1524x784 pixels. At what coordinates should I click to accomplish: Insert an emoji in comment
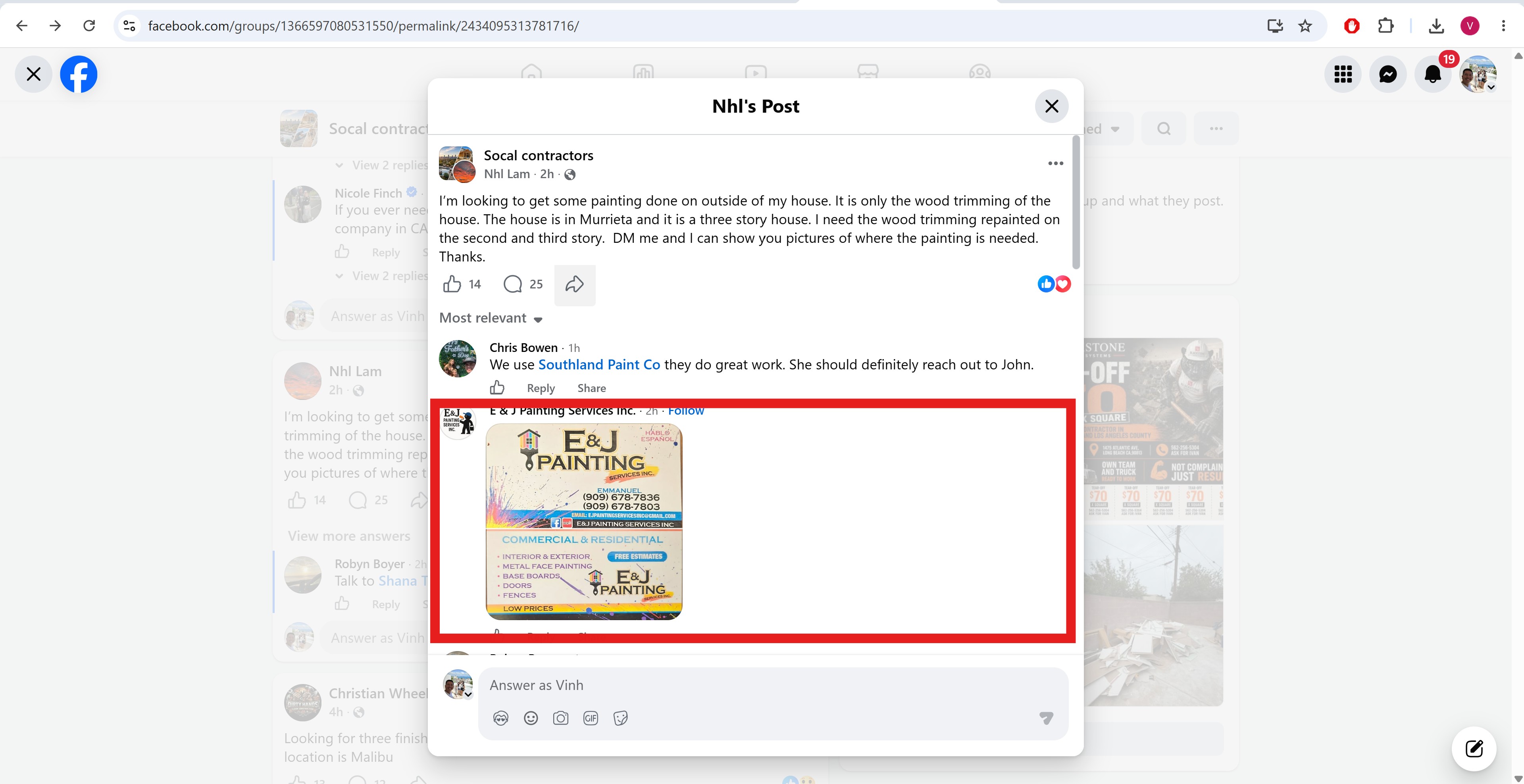pyautogui.click(x=531, y=719)
